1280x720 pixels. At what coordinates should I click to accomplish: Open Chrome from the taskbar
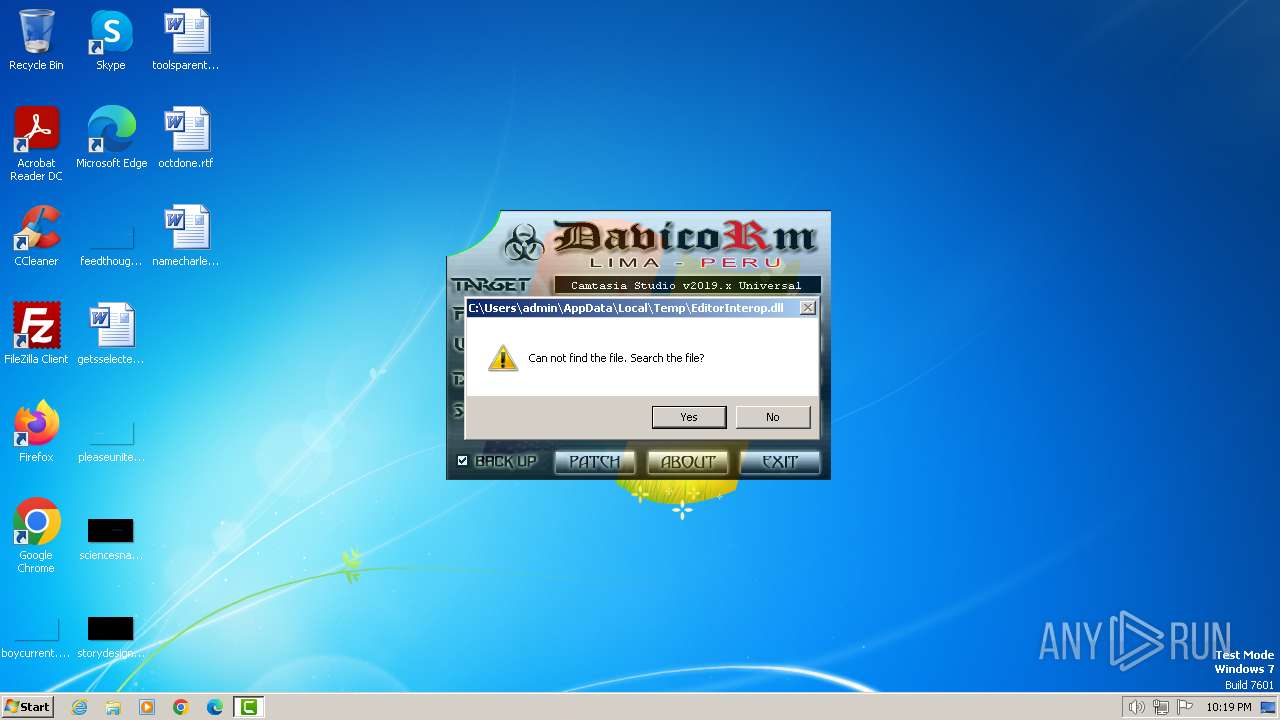tap(181, 707)
